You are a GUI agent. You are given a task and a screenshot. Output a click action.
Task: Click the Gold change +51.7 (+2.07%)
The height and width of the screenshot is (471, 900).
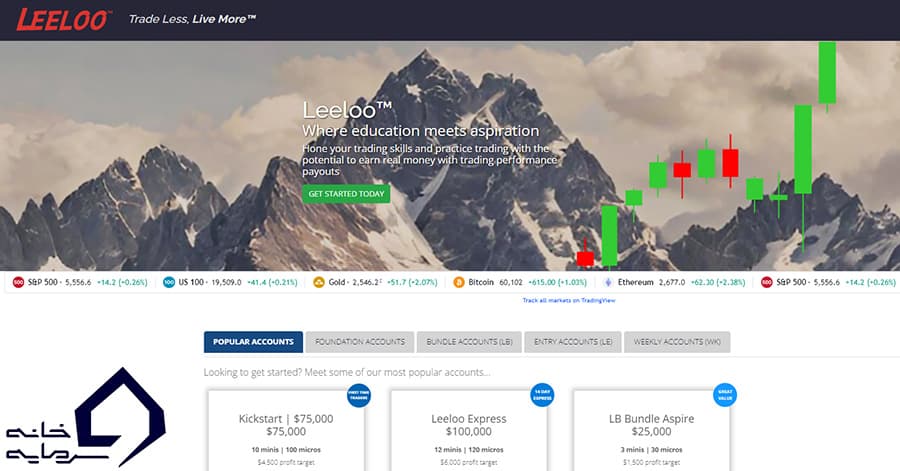(x=412, y=282)
